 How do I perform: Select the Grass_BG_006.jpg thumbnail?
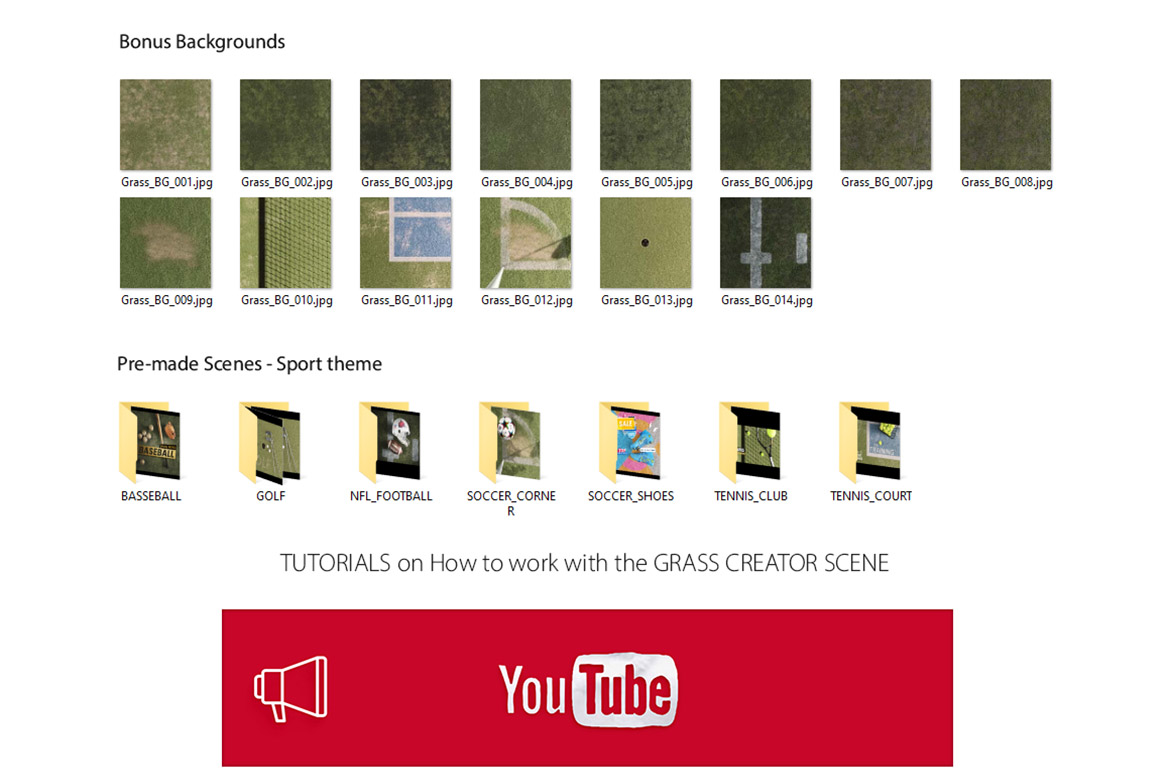pos(766,125)
